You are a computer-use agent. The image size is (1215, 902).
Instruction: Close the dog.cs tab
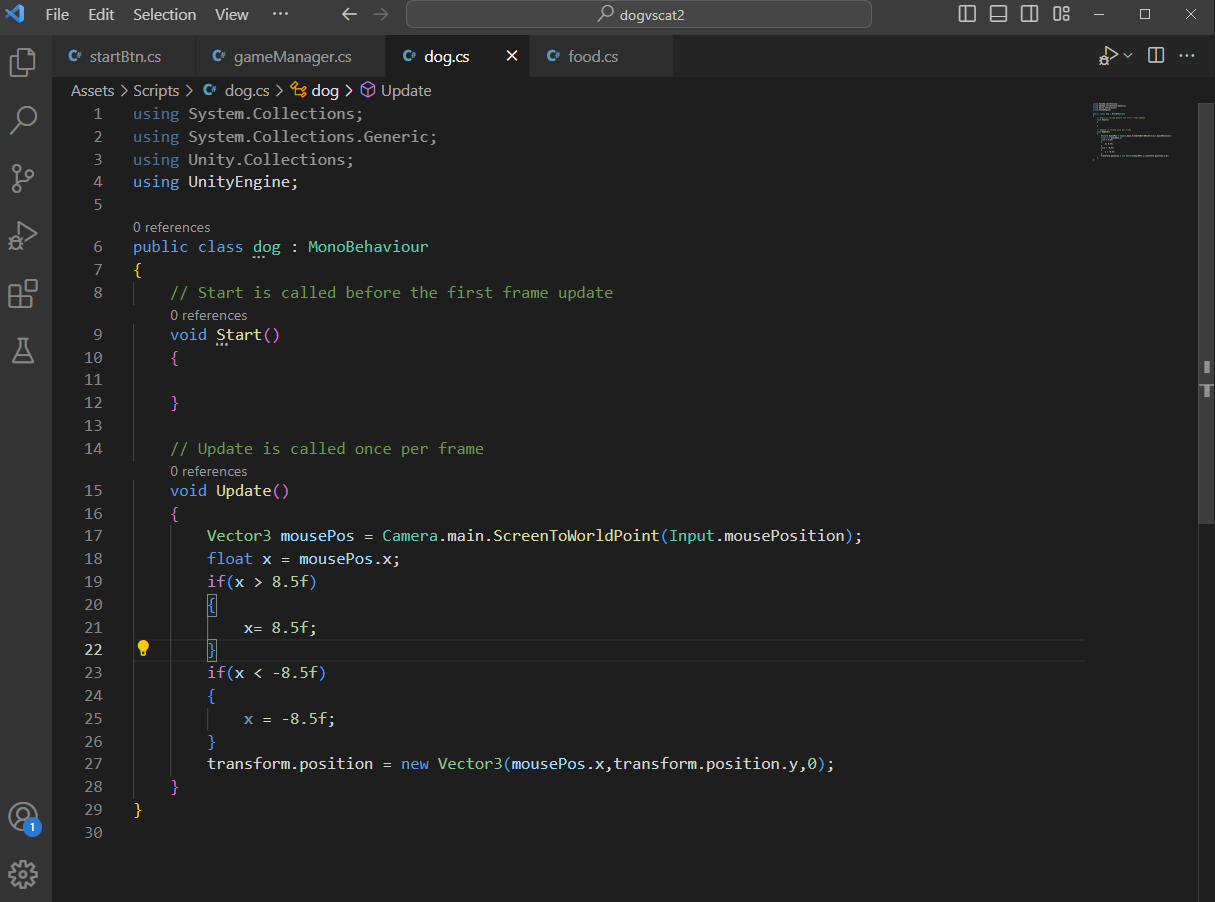click(x=512, y=56)
